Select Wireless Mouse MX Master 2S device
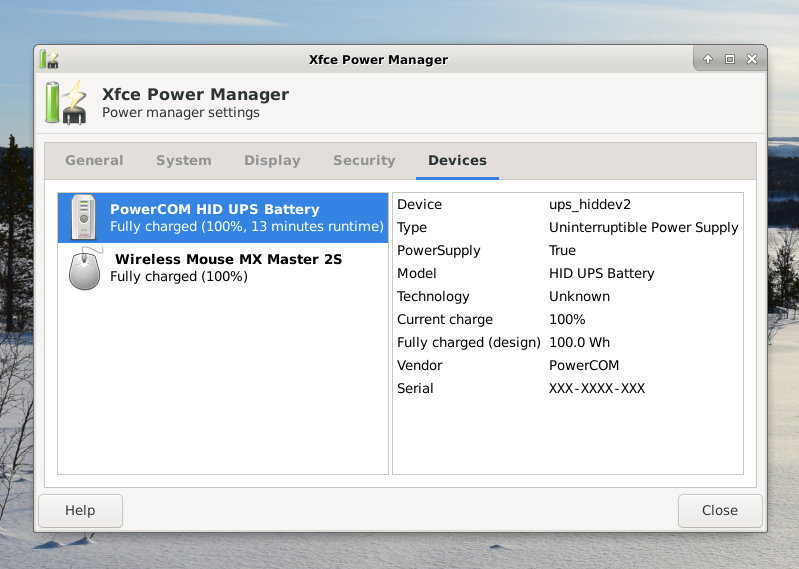 pos(223,268)
